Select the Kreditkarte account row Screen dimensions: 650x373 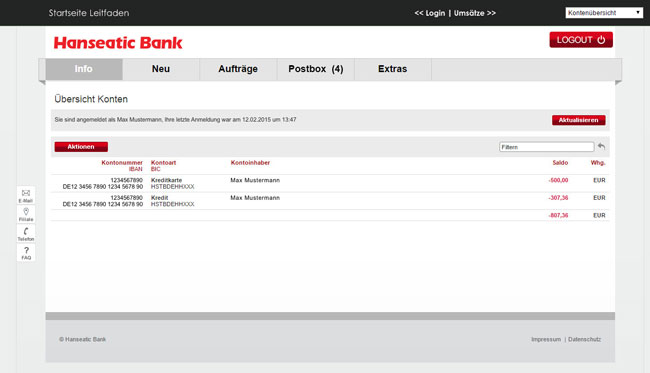(330, 184)
